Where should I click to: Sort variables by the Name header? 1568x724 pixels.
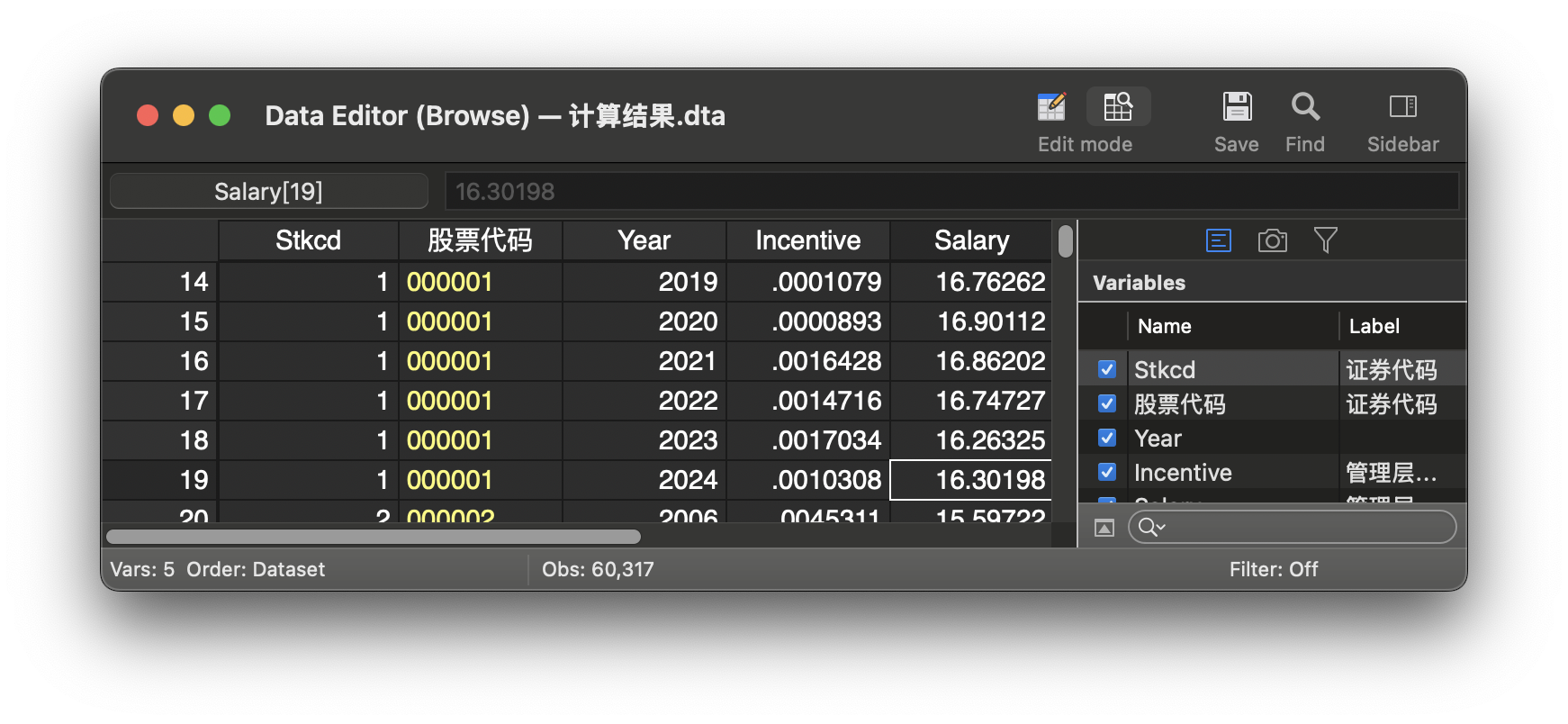coord(1164,326)
